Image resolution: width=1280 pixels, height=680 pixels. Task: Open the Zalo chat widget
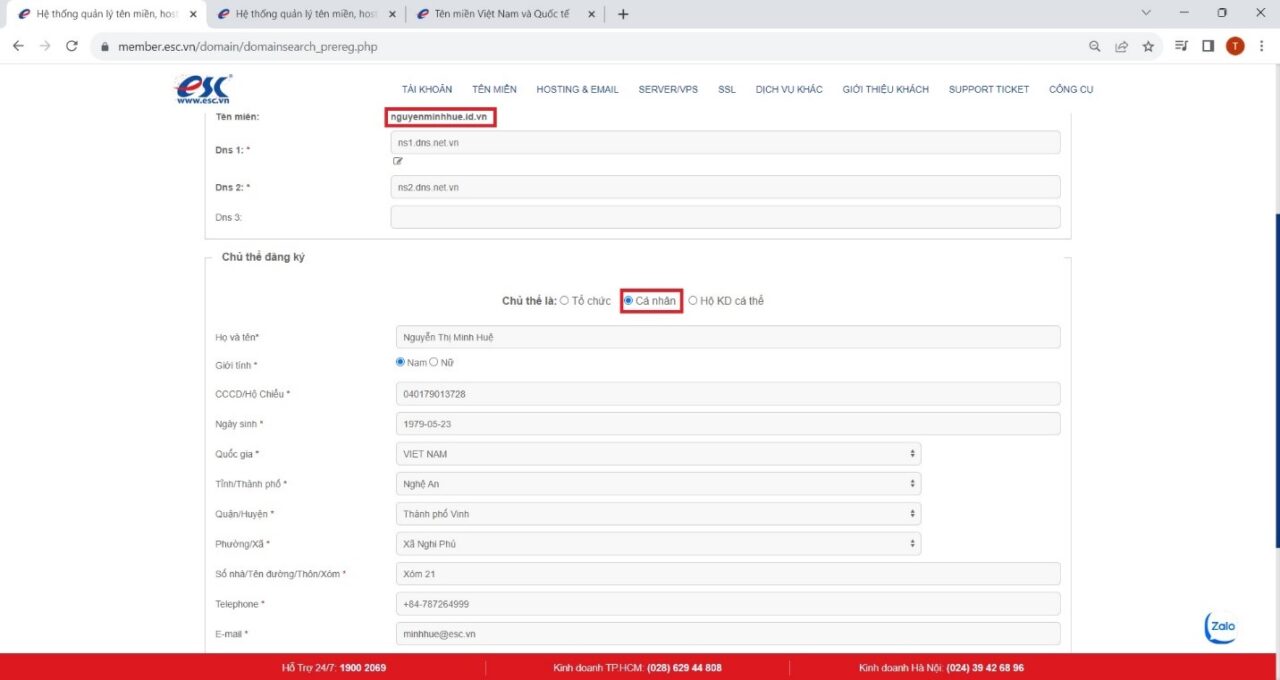click(x=1221, y=627)
